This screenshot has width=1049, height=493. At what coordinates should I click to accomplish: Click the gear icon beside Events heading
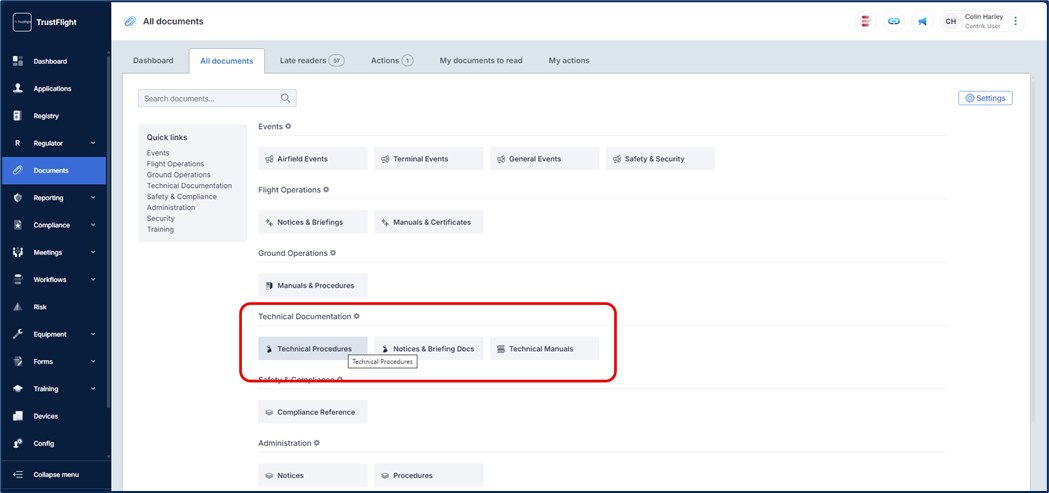(x=289, y=127)
